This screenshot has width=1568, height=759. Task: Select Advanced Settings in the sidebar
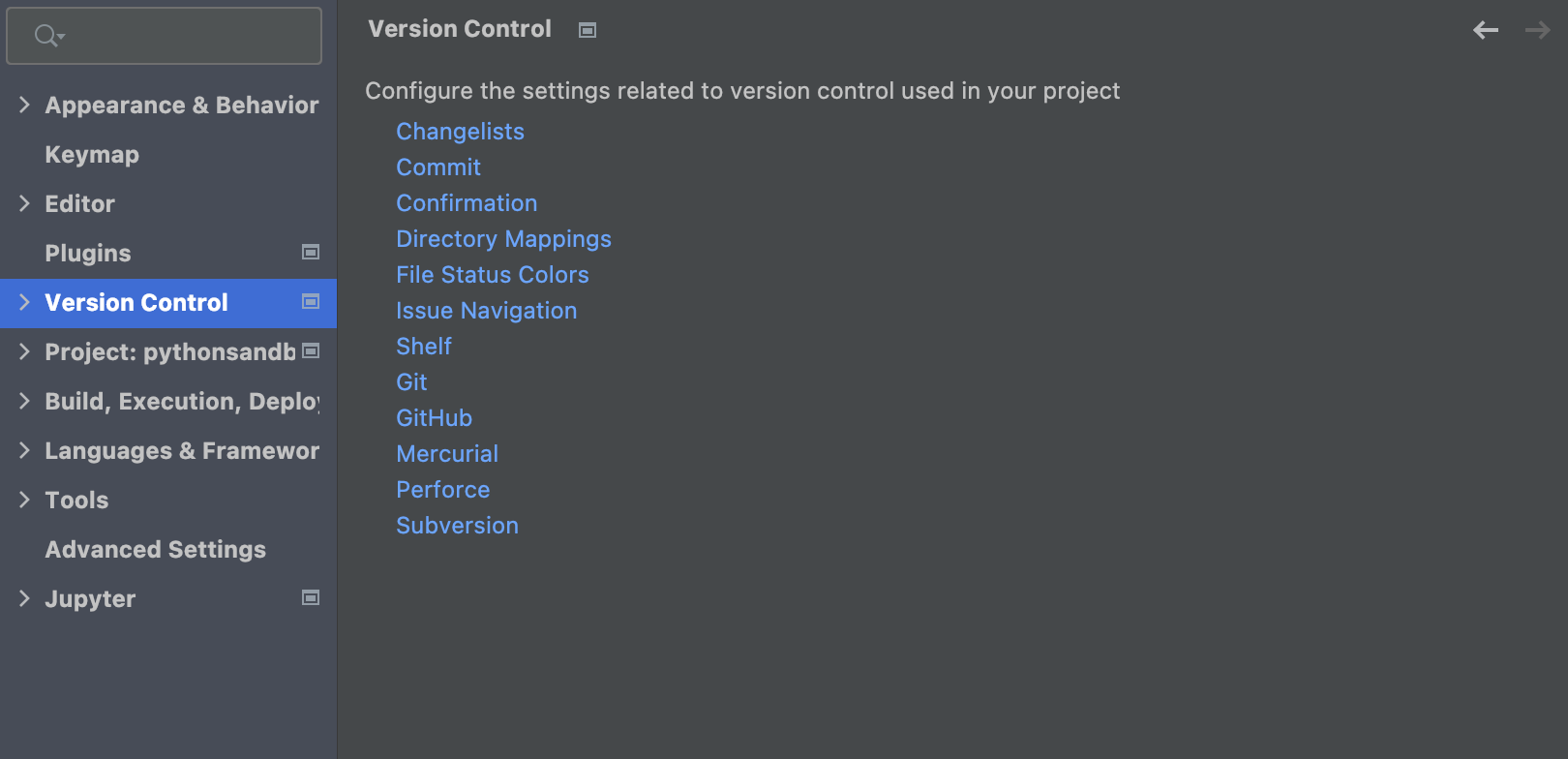(x=155, y=550)
